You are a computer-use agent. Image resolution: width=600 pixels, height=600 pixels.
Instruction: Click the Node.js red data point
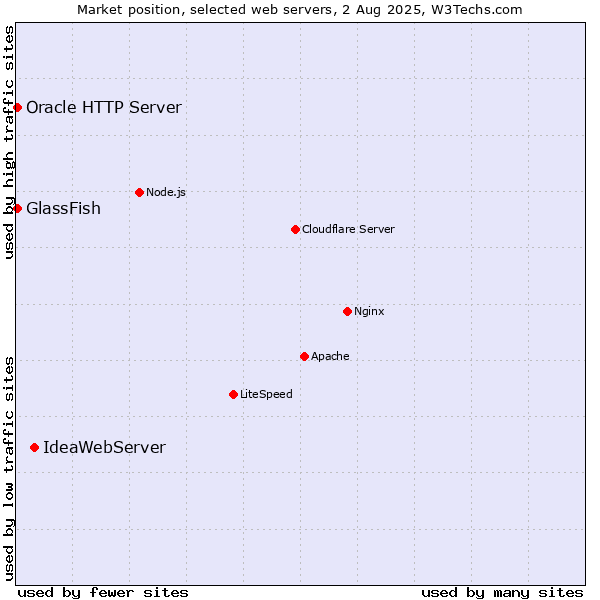click(140, 192)
